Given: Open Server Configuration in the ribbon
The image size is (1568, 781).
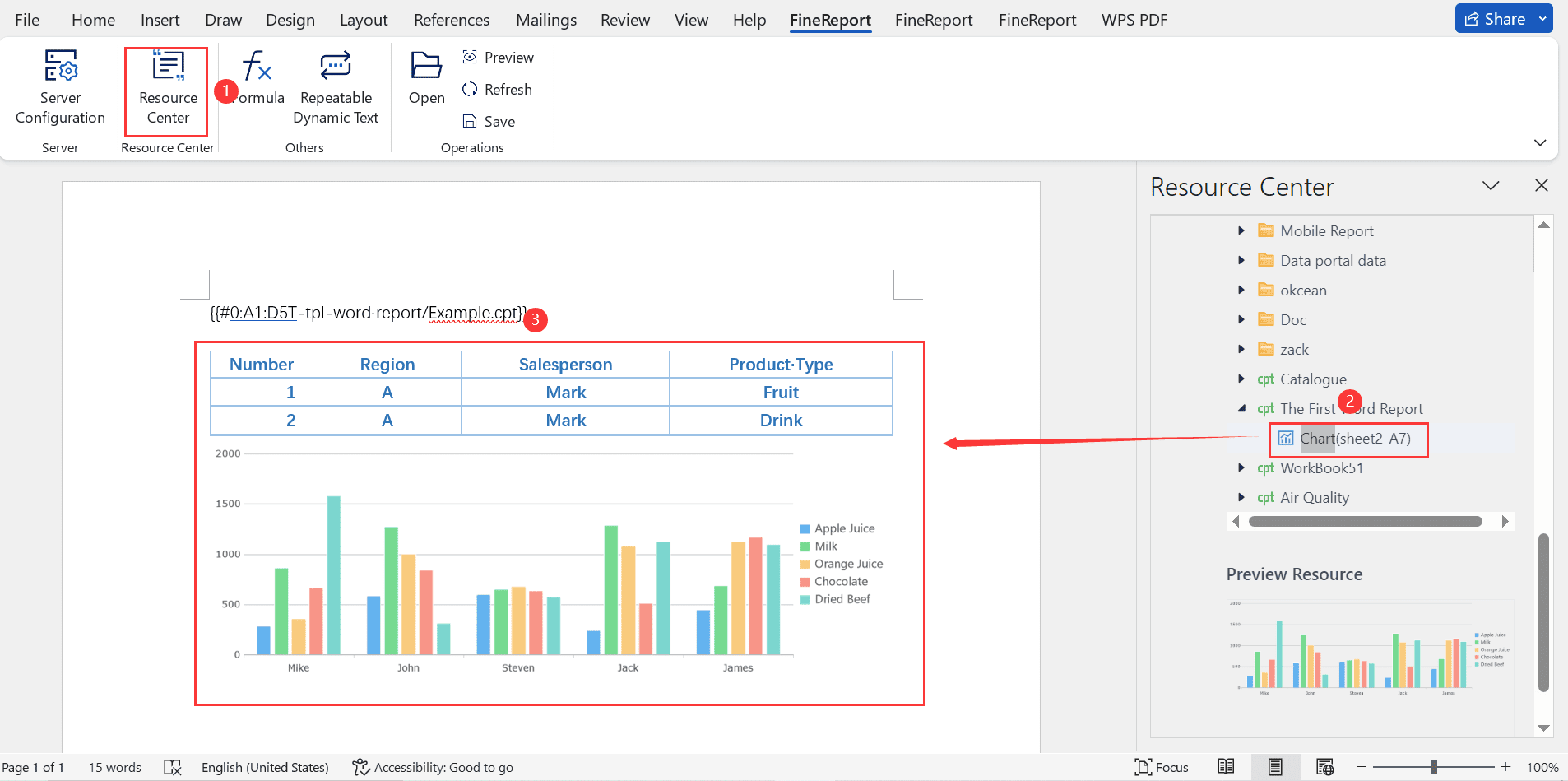Looking at the screenshot, I should click(x=60, y=87).
